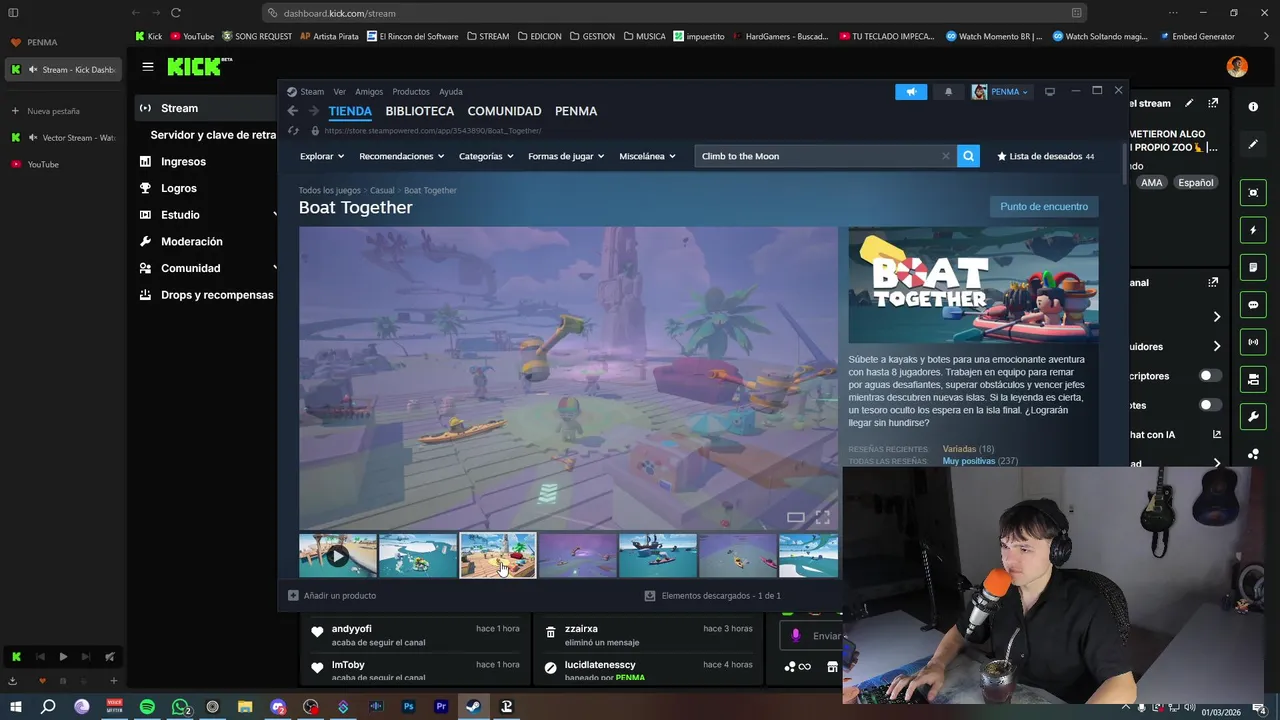Toggle the camera panel icon in Kick sidebar
The width and height of the screenshot is (1280, 720).
(1253, 379)
